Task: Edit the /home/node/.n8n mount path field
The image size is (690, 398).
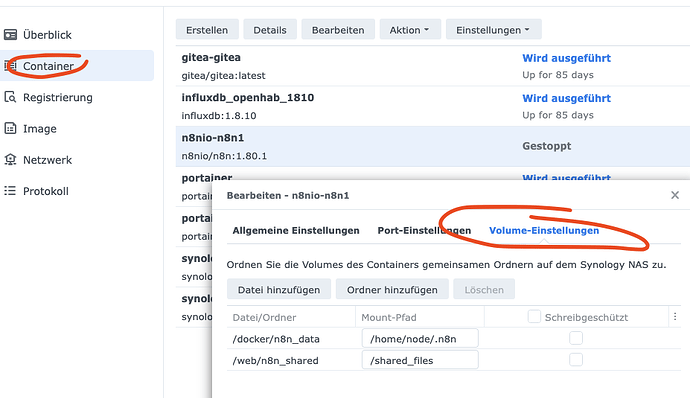Action: point(420,339)
